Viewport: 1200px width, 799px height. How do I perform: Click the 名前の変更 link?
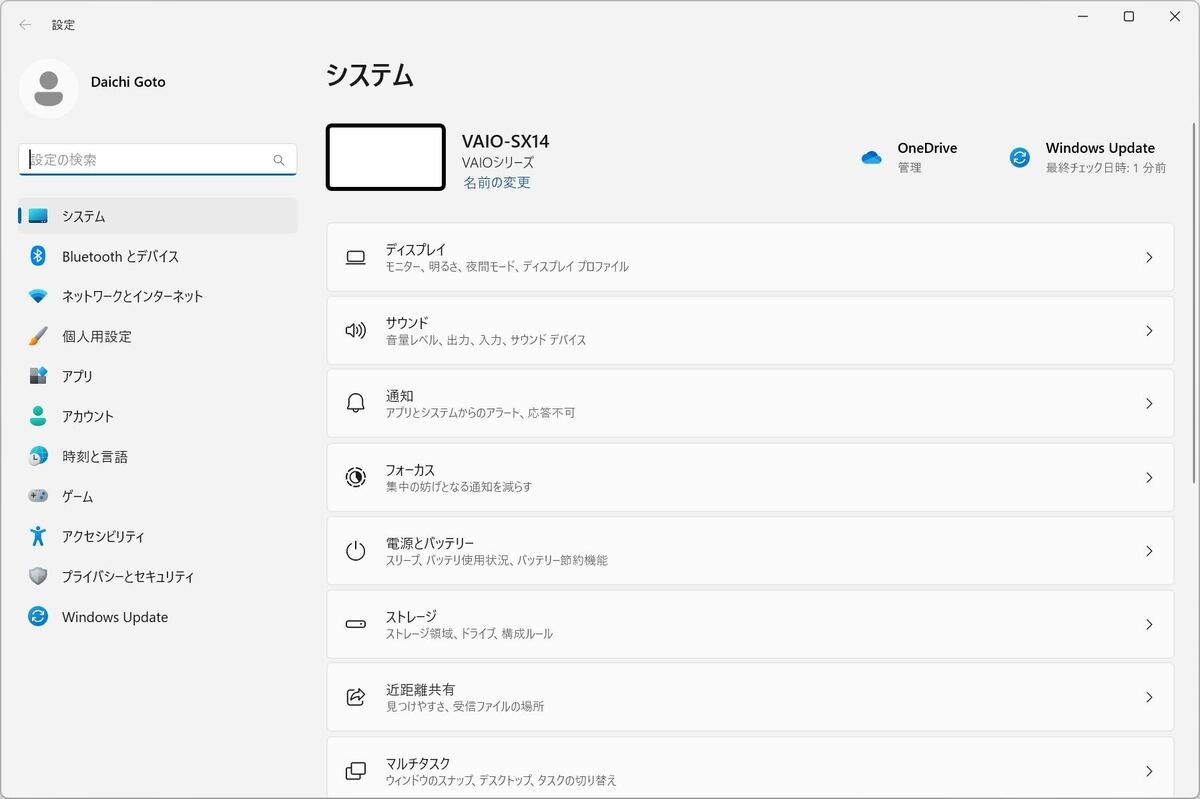click(x=497, y=183)
